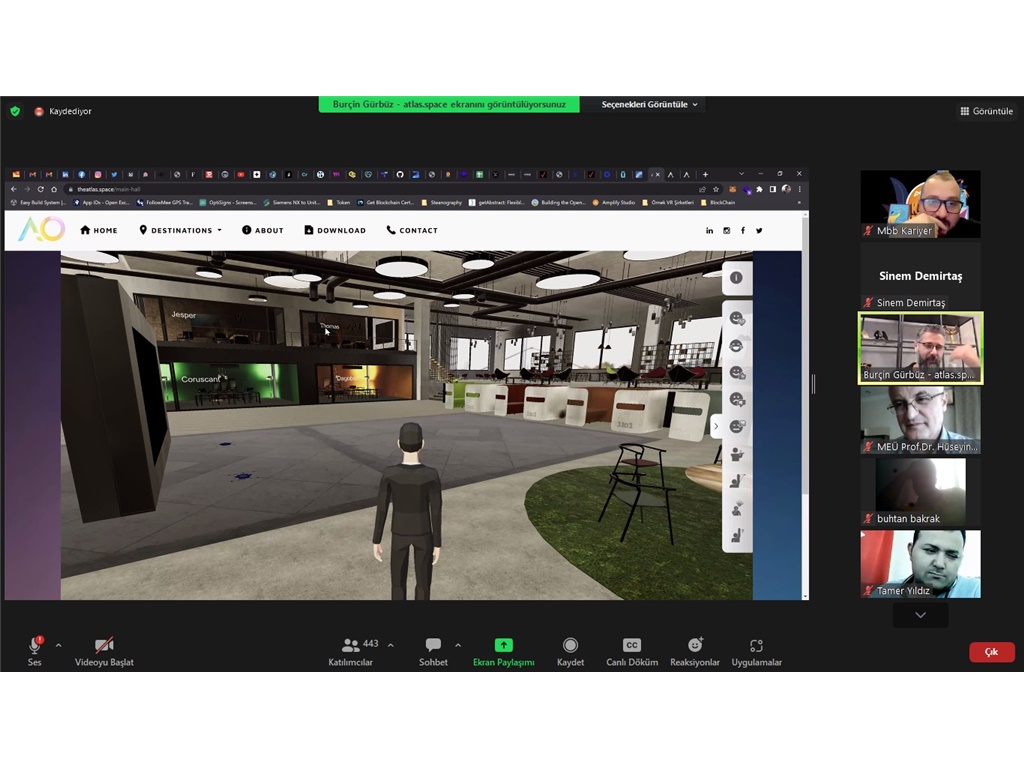Screen dimensions: 1024x768
Task: Open the browser extensions puzzle icon
Action: pos(759,189)
